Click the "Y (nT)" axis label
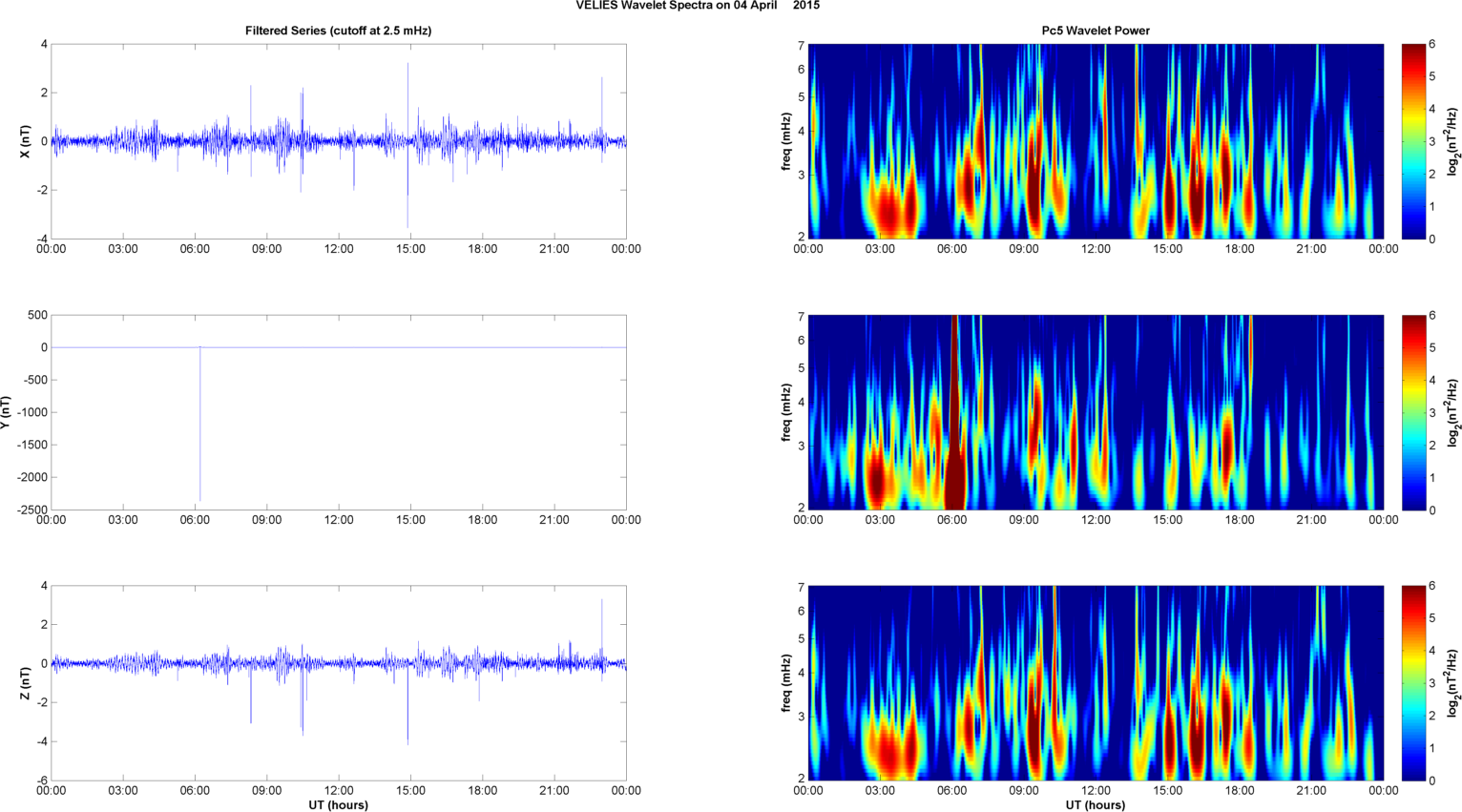This screenshot has width=1462, height=812. tap(6, 412)
